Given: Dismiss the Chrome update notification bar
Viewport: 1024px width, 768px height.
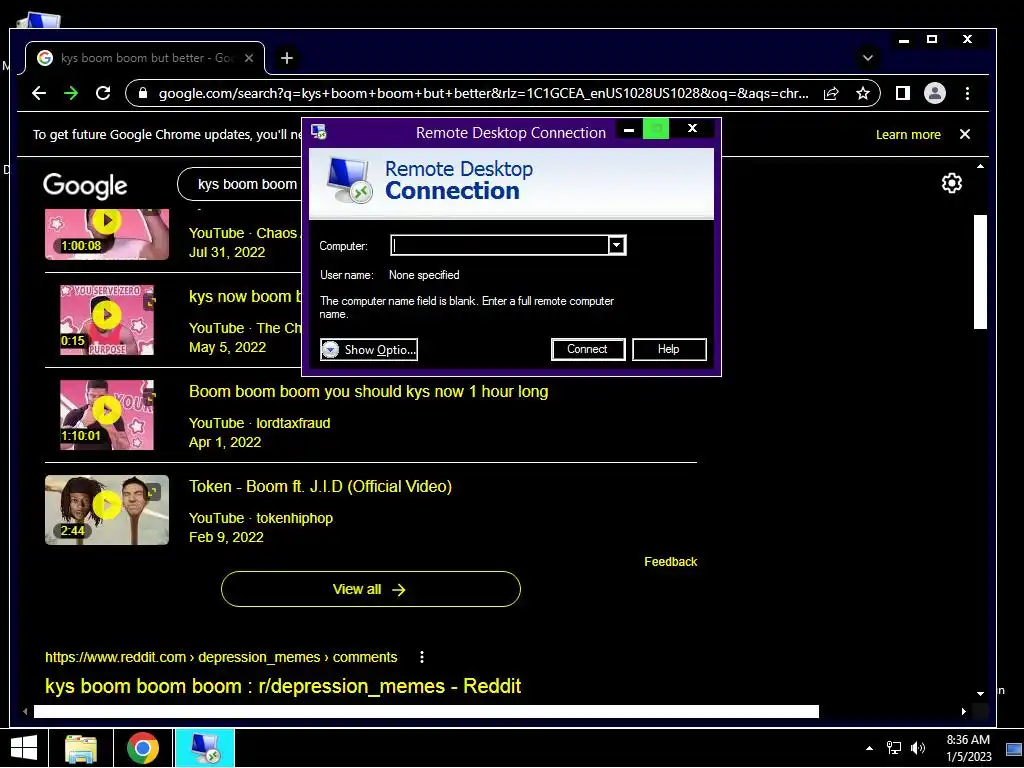Looking at the screenshot, I should [x=965, y=135].
